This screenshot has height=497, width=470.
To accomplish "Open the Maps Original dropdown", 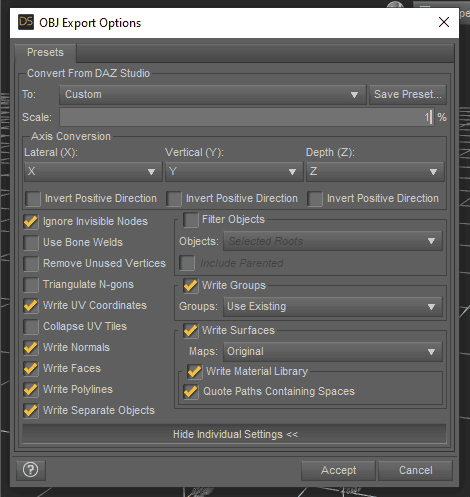I will point(333,352).
